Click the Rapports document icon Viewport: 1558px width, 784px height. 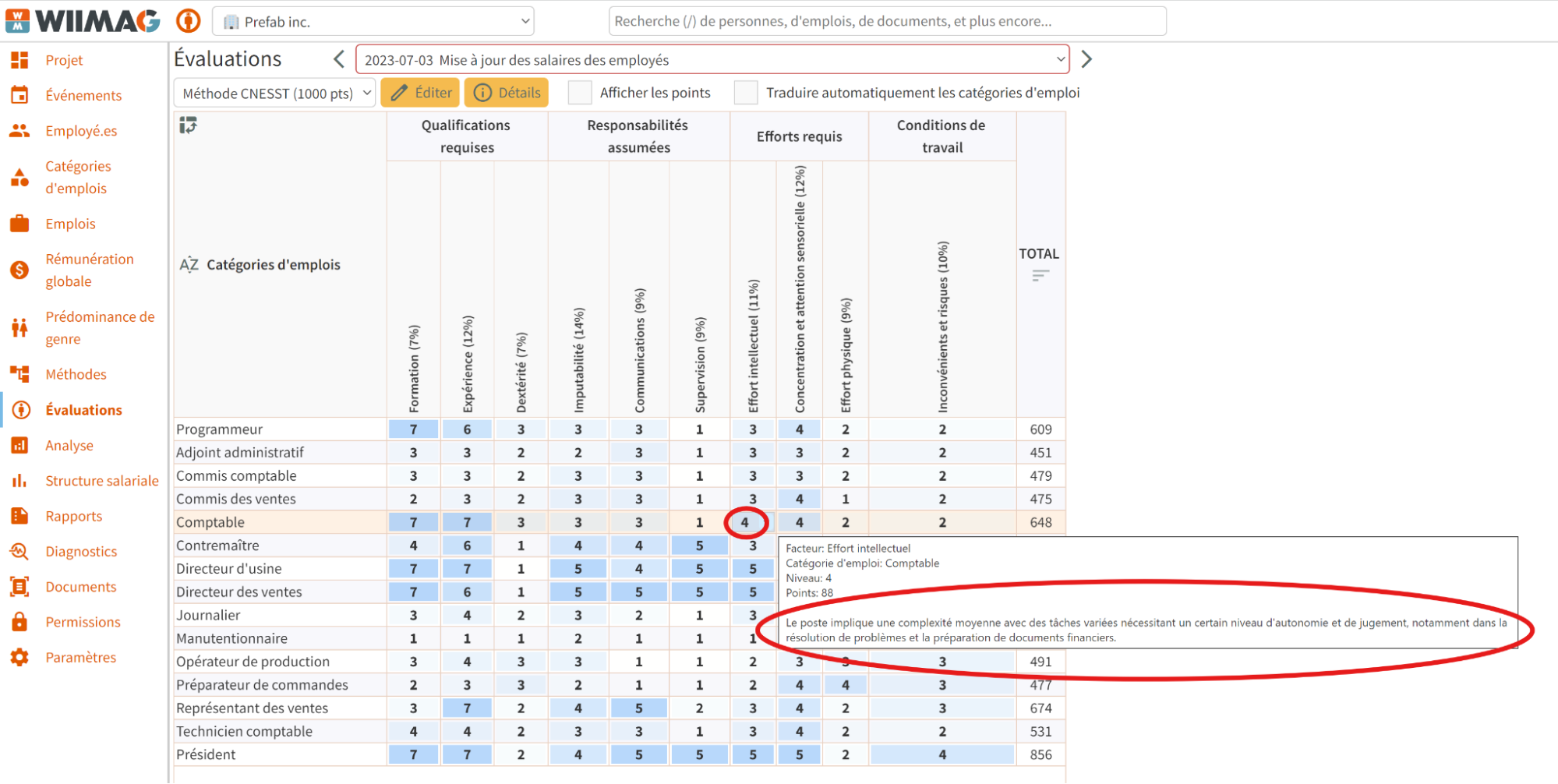point(19,516)
